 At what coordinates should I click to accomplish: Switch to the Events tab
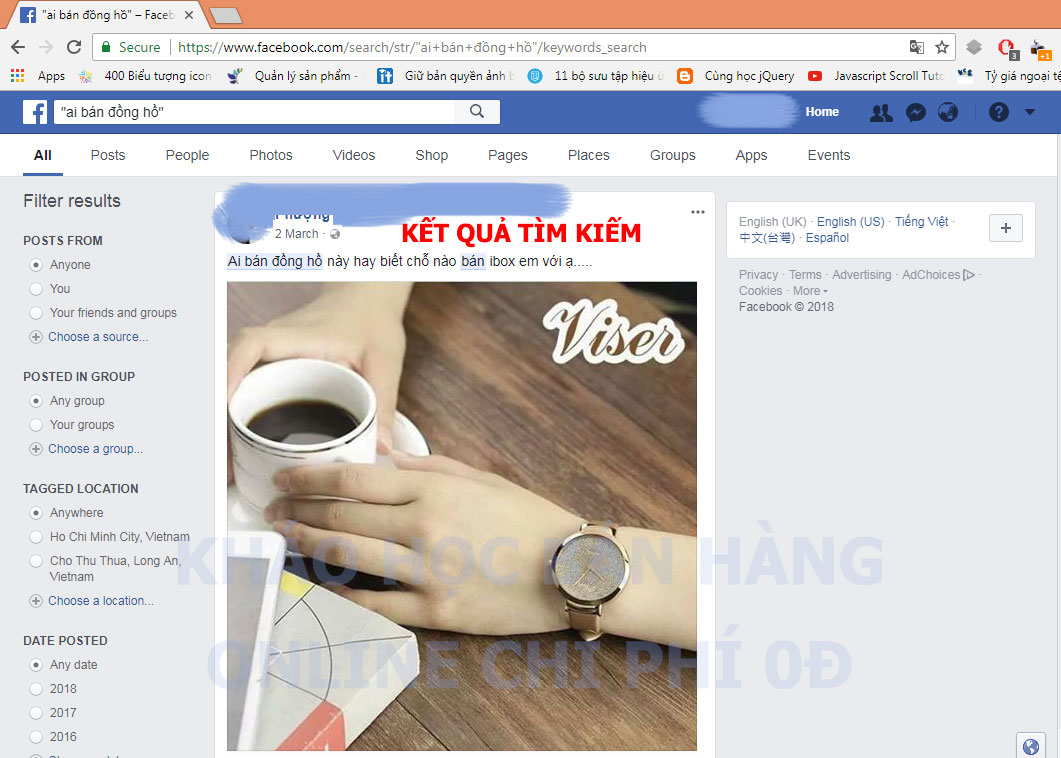(x=829, y=155)
